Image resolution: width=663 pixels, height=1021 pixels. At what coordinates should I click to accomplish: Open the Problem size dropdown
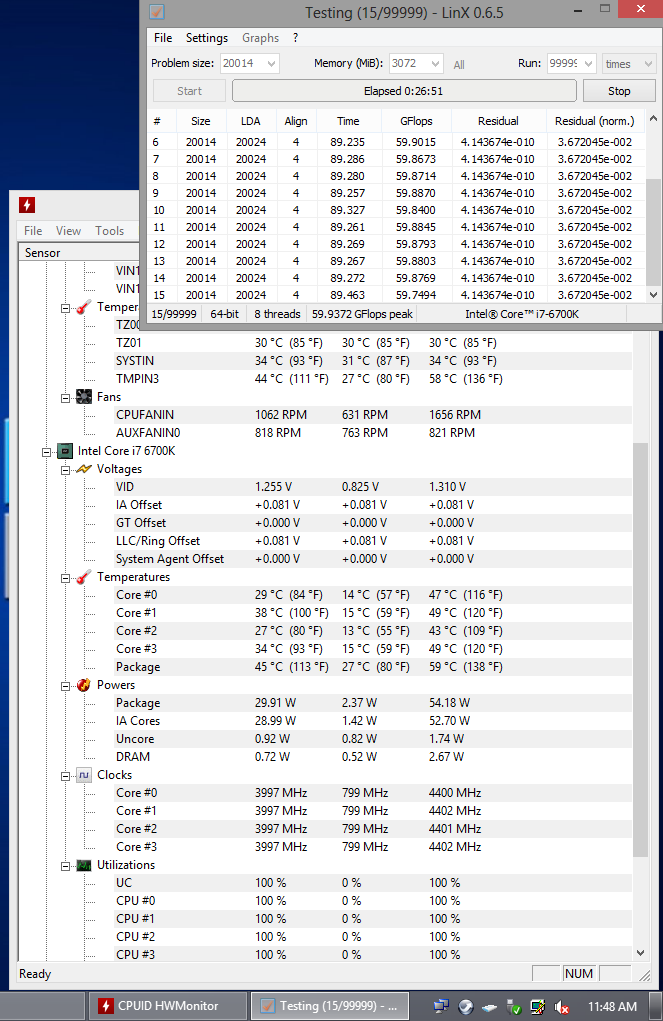click(272, 64)
